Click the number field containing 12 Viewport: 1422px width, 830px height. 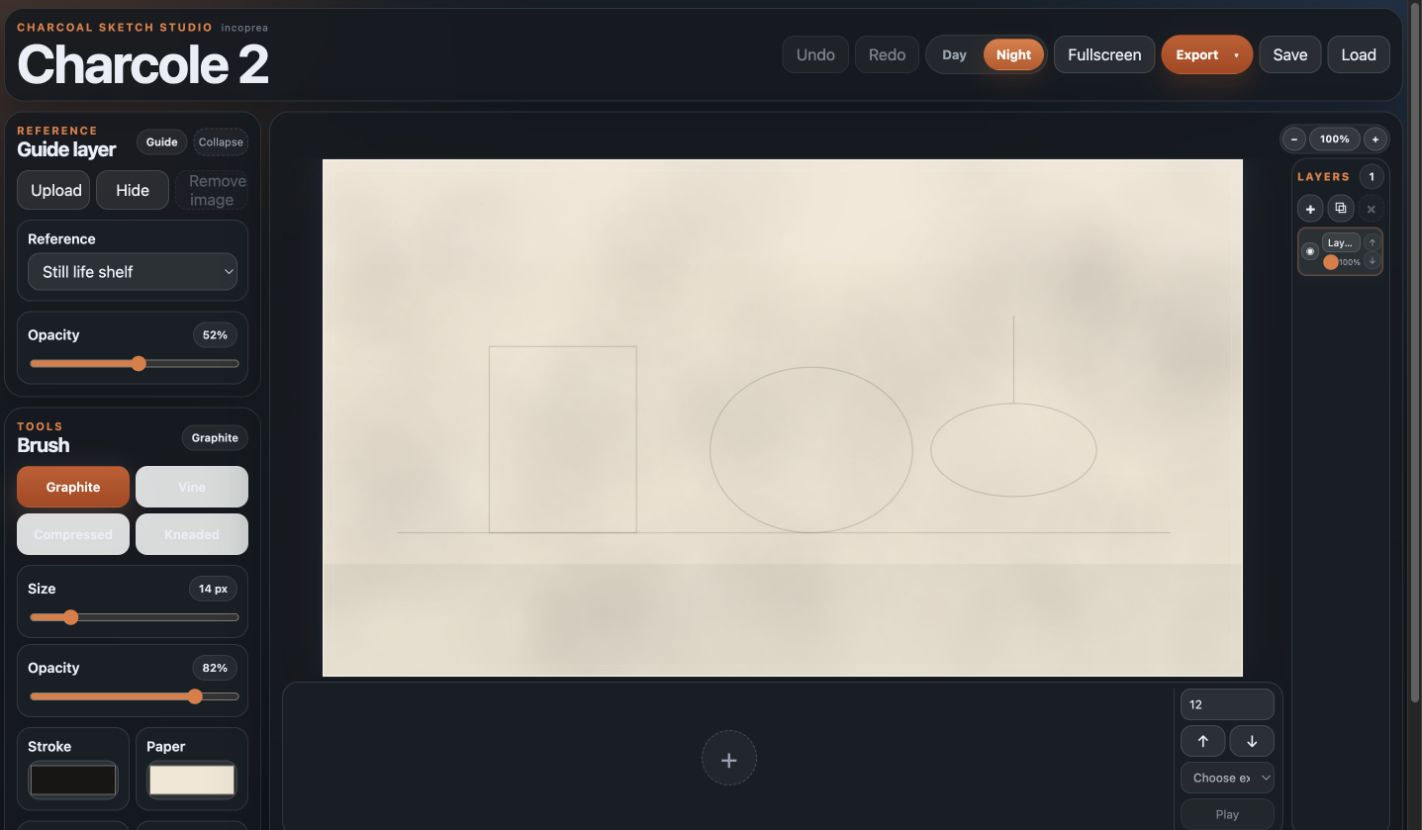[1228, 704]
